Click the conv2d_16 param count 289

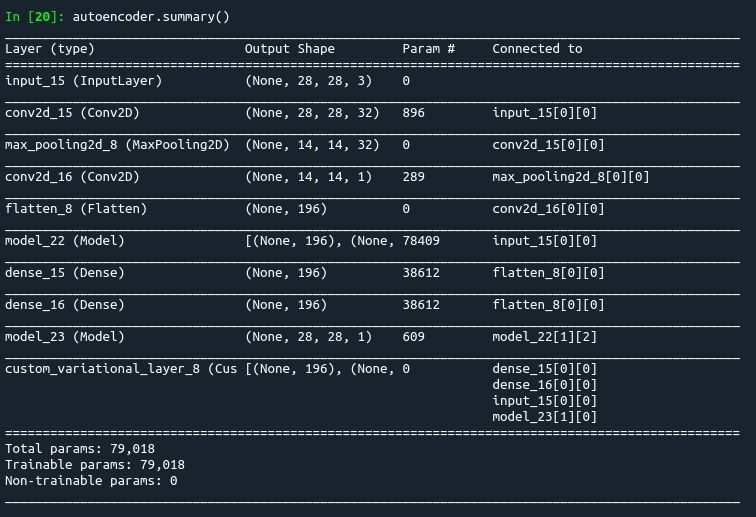pyautogui.click(x=413, y=177)
